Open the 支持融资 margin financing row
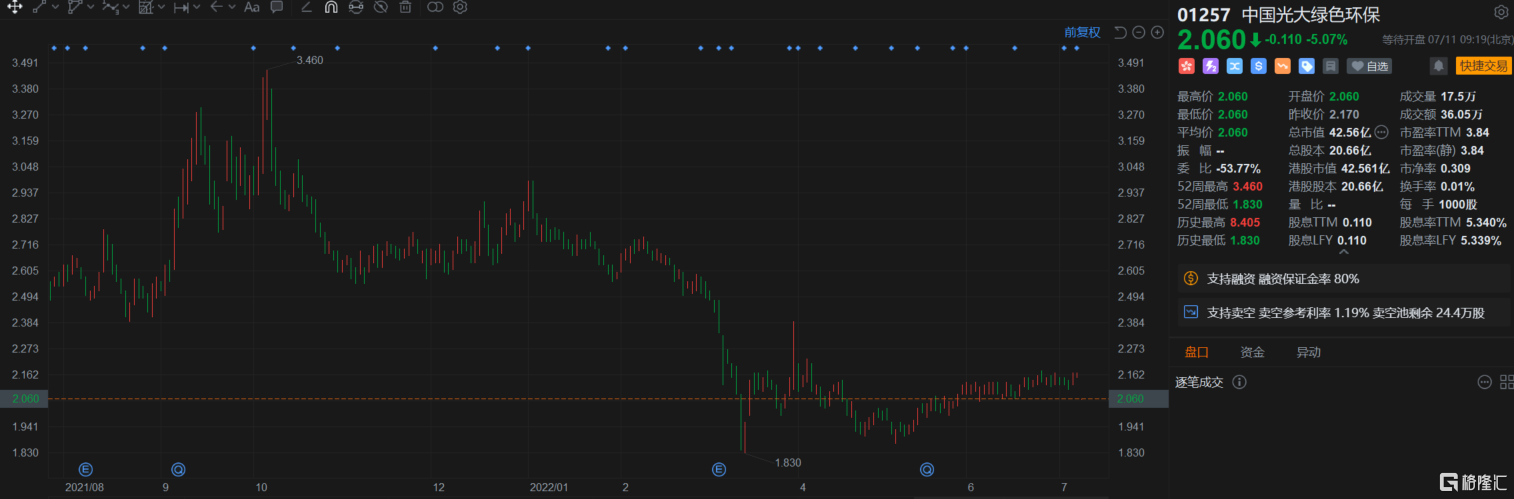Image resolution: width=1514 pixels, height=499 pixels. coord(1344,278)
